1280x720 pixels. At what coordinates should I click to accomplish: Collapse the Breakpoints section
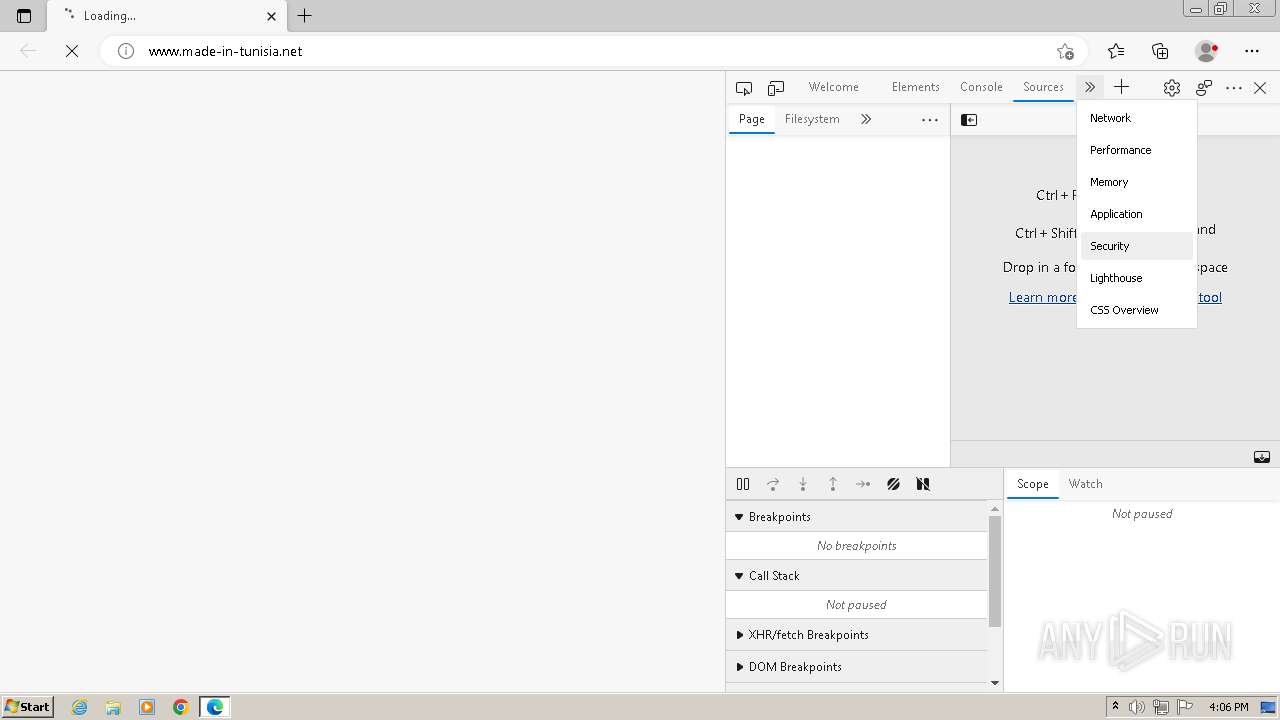point(857,517)
